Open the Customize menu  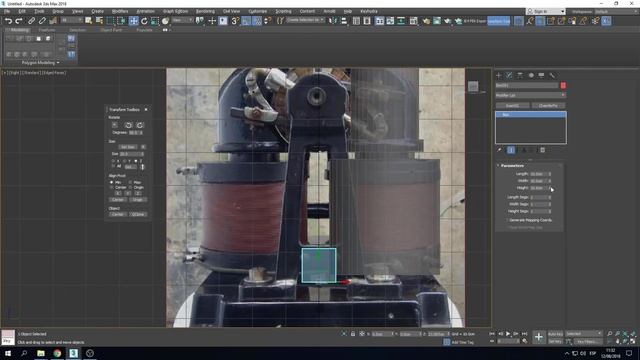coord(258,11)
